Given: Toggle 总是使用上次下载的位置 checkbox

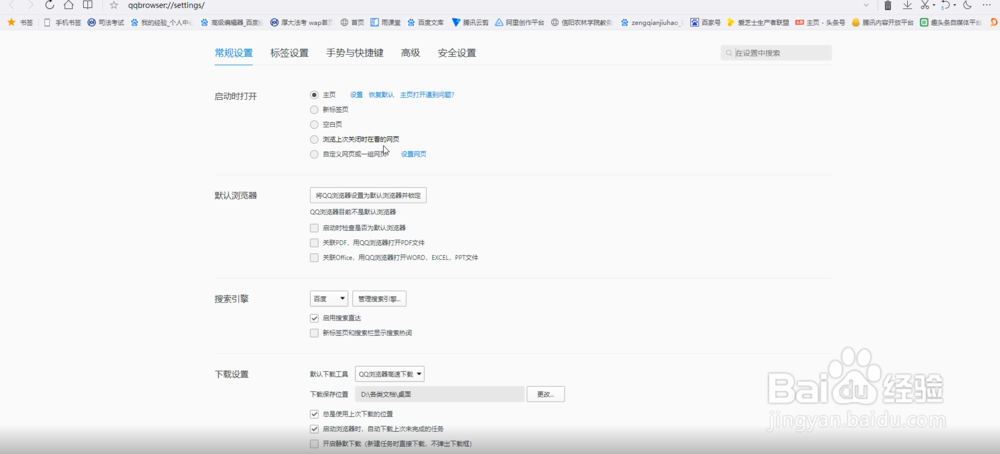Looking at the screenshot, I should tap(314, 414).
